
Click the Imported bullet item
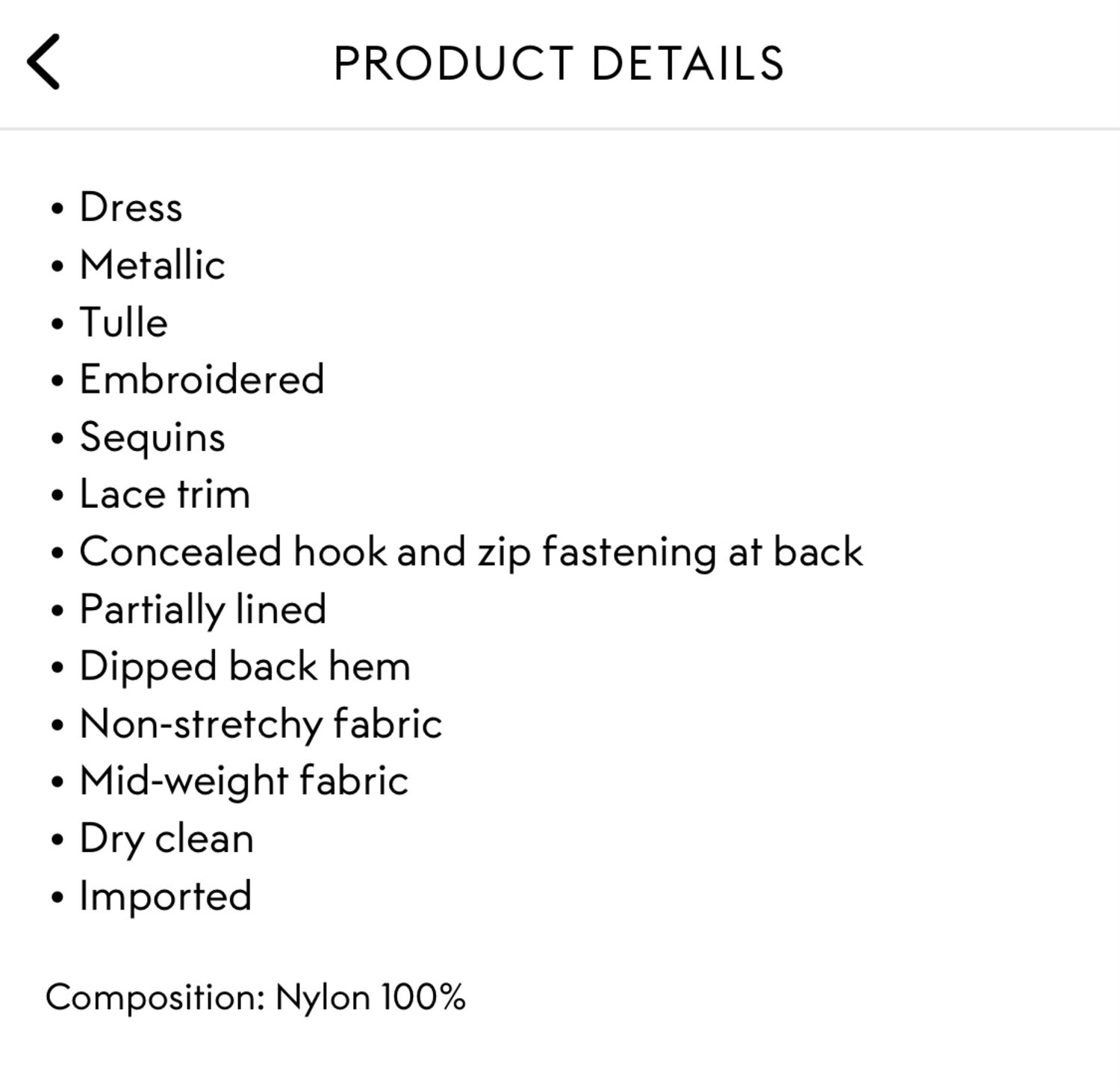pos(165,896)
